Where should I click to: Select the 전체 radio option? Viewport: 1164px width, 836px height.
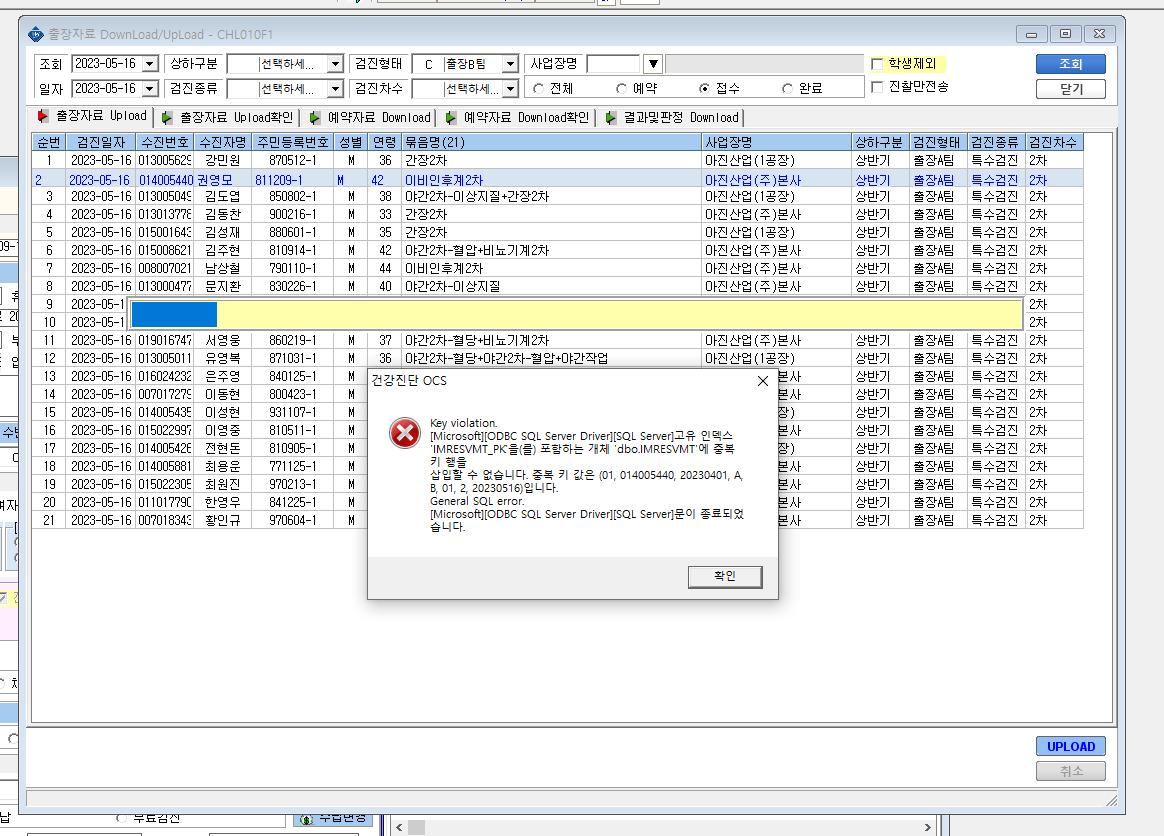click(538, 88)
